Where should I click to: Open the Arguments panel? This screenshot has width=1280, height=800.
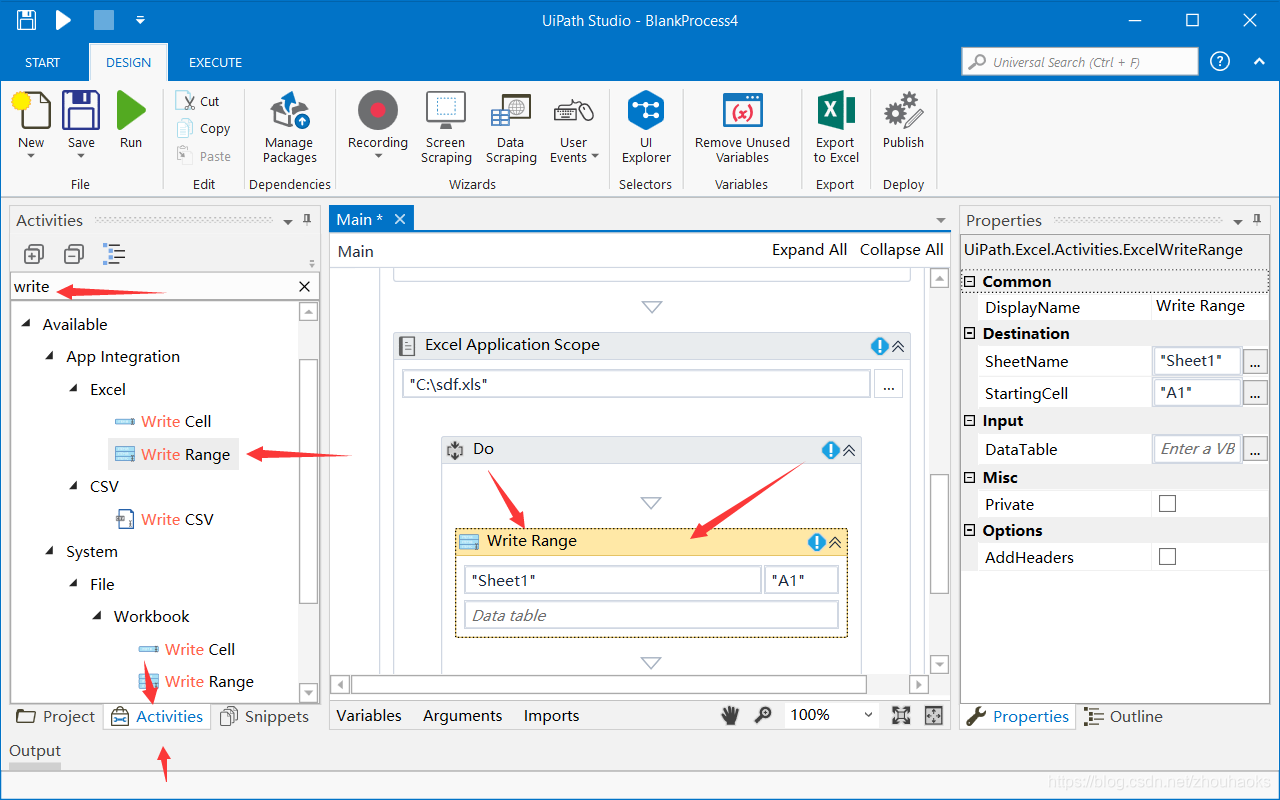[x=462, y=716]
